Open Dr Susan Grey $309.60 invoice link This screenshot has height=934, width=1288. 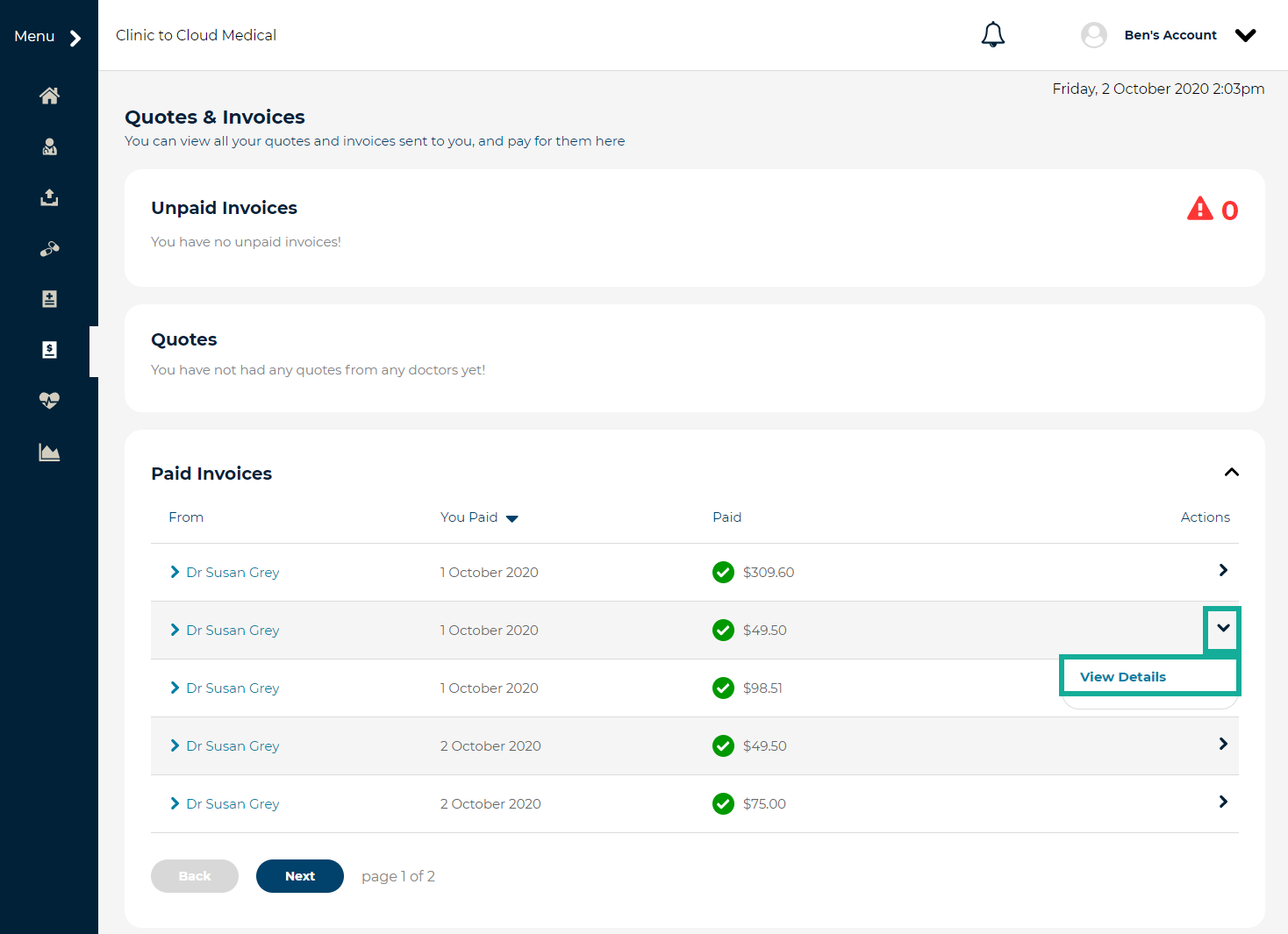click(x=233, y=573)
